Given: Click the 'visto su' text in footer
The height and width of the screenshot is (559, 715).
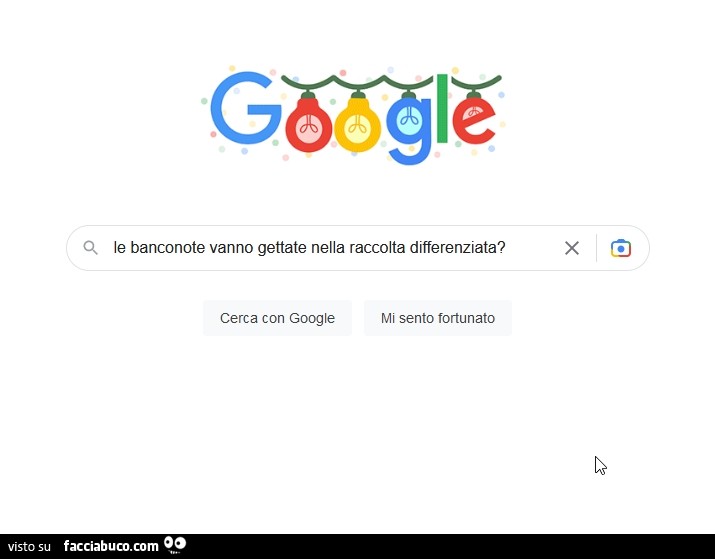Looking at the screenshot, I should pos(29,546).
